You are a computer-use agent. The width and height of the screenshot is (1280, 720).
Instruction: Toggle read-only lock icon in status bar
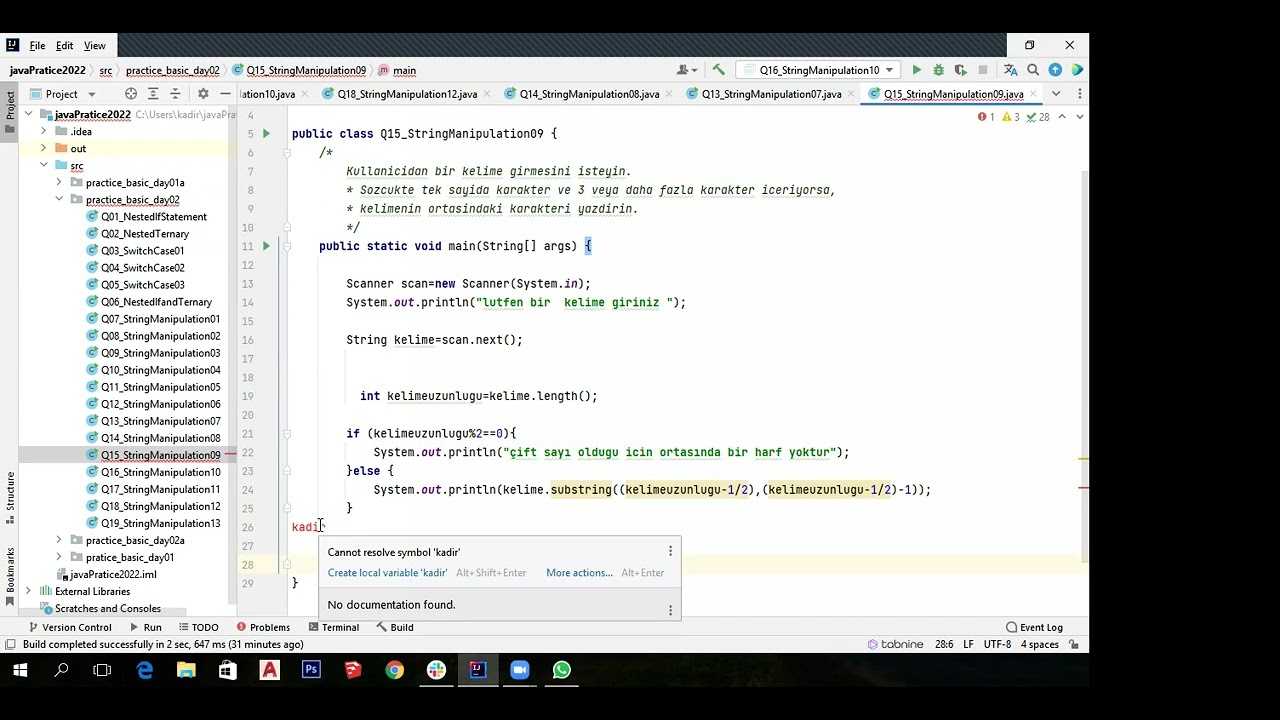1074,644
